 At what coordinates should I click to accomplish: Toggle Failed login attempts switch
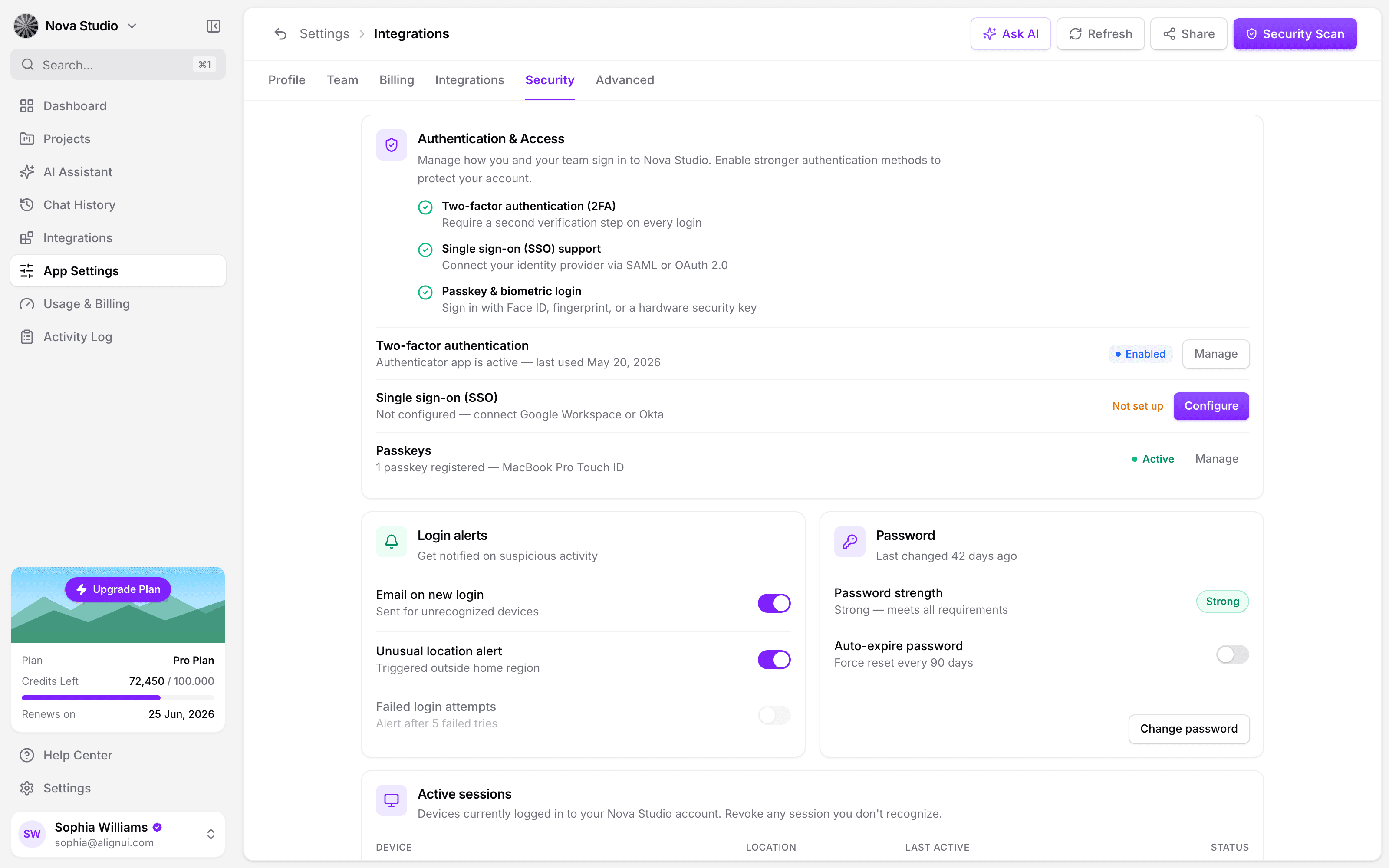[773, 715]
